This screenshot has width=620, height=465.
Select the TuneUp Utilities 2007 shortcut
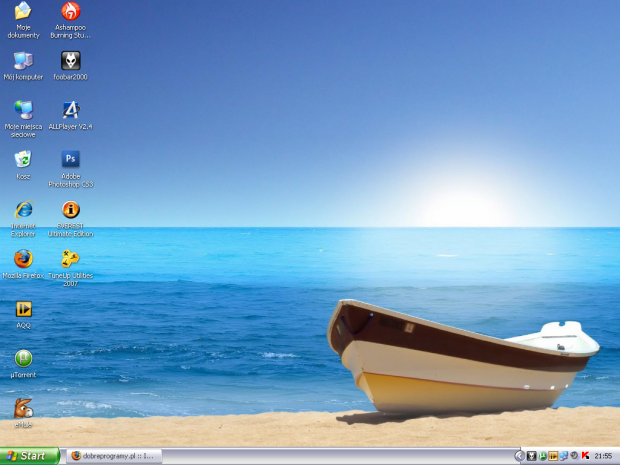pyautogui.click(x=71, y=258)
